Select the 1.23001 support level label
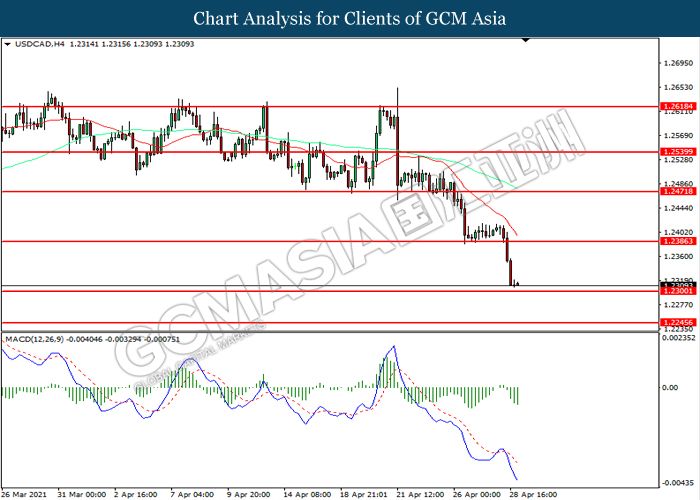This screenshot has height=500, width=700. point(678,291)
